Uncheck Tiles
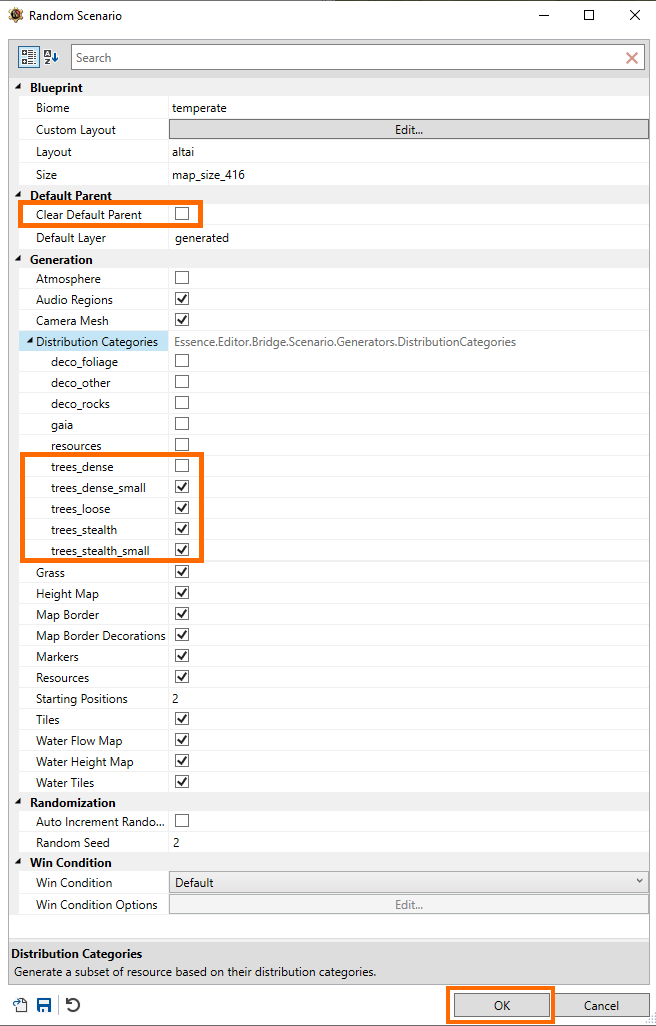The height and width of the screenshot is (1026, 656). tap(182, 718)
